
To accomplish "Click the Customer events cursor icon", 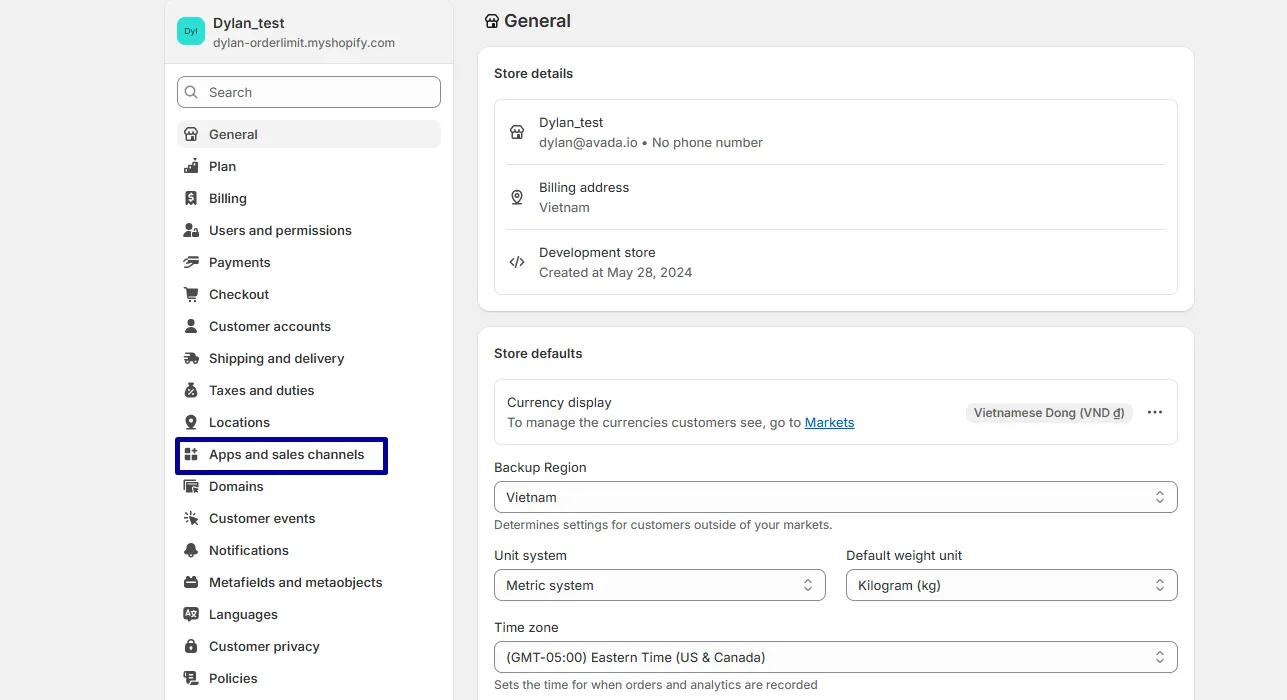I will coord(191,518).
